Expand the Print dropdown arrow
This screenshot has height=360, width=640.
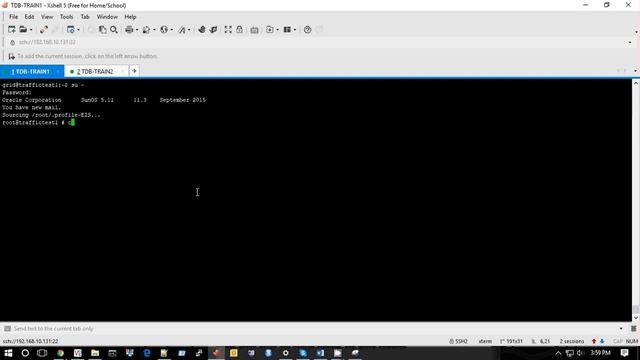point(137,30)
